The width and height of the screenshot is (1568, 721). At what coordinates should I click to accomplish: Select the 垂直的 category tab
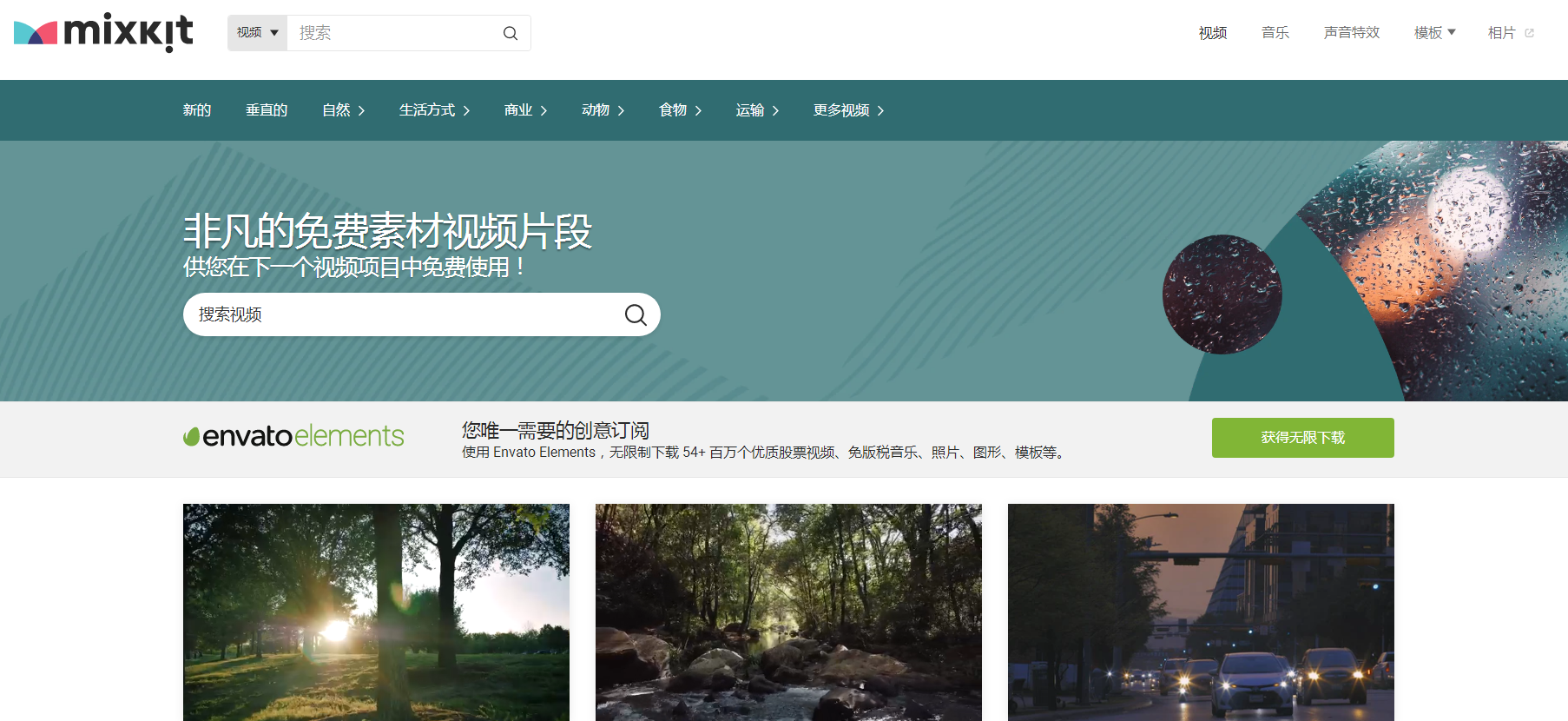(267, 110)
